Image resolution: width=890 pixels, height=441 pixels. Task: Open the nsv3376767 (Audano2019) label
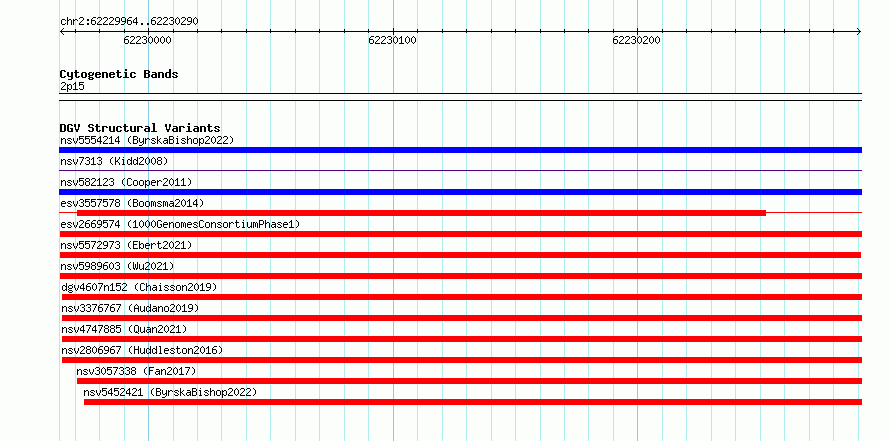[x=130, y=308]
